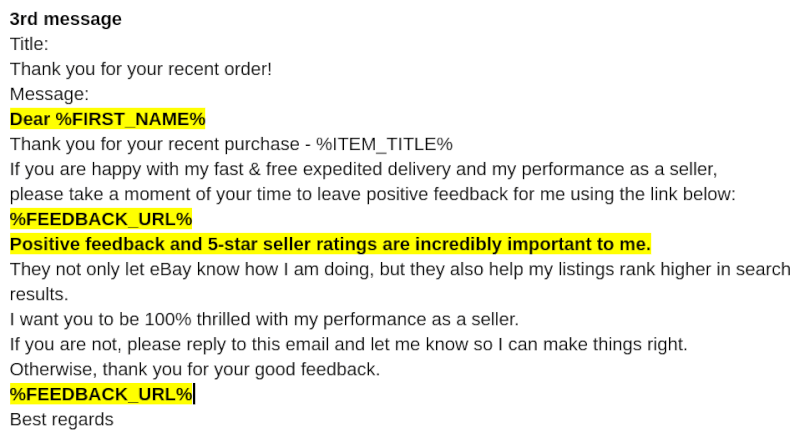Click the 'Best regards' closing line
The image size is (800, 438).
click(x=62, y=419)
